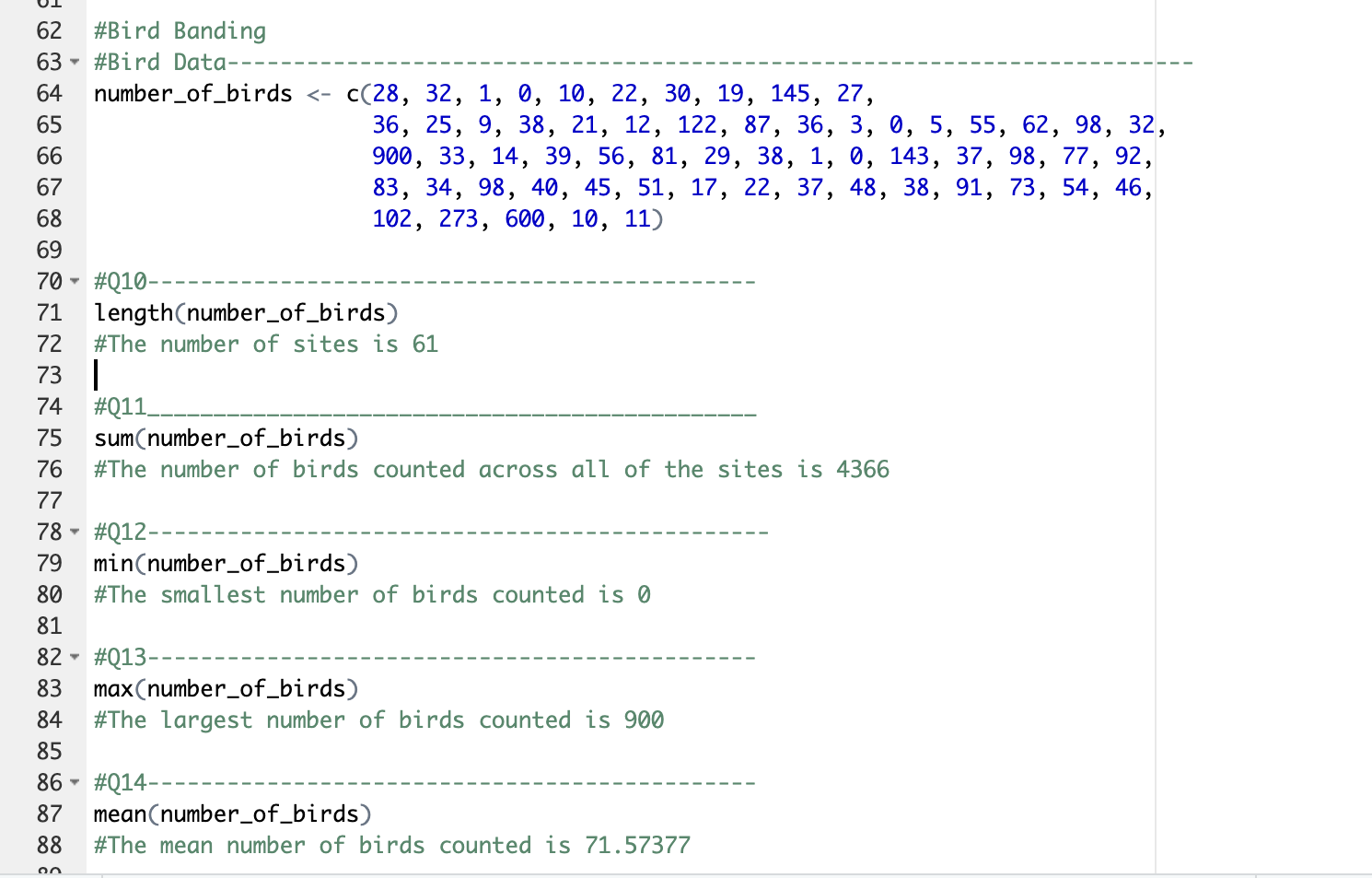Click the #Bird Banding comment
Viewport: 1372px width, 878px height.
pos(180,30)
